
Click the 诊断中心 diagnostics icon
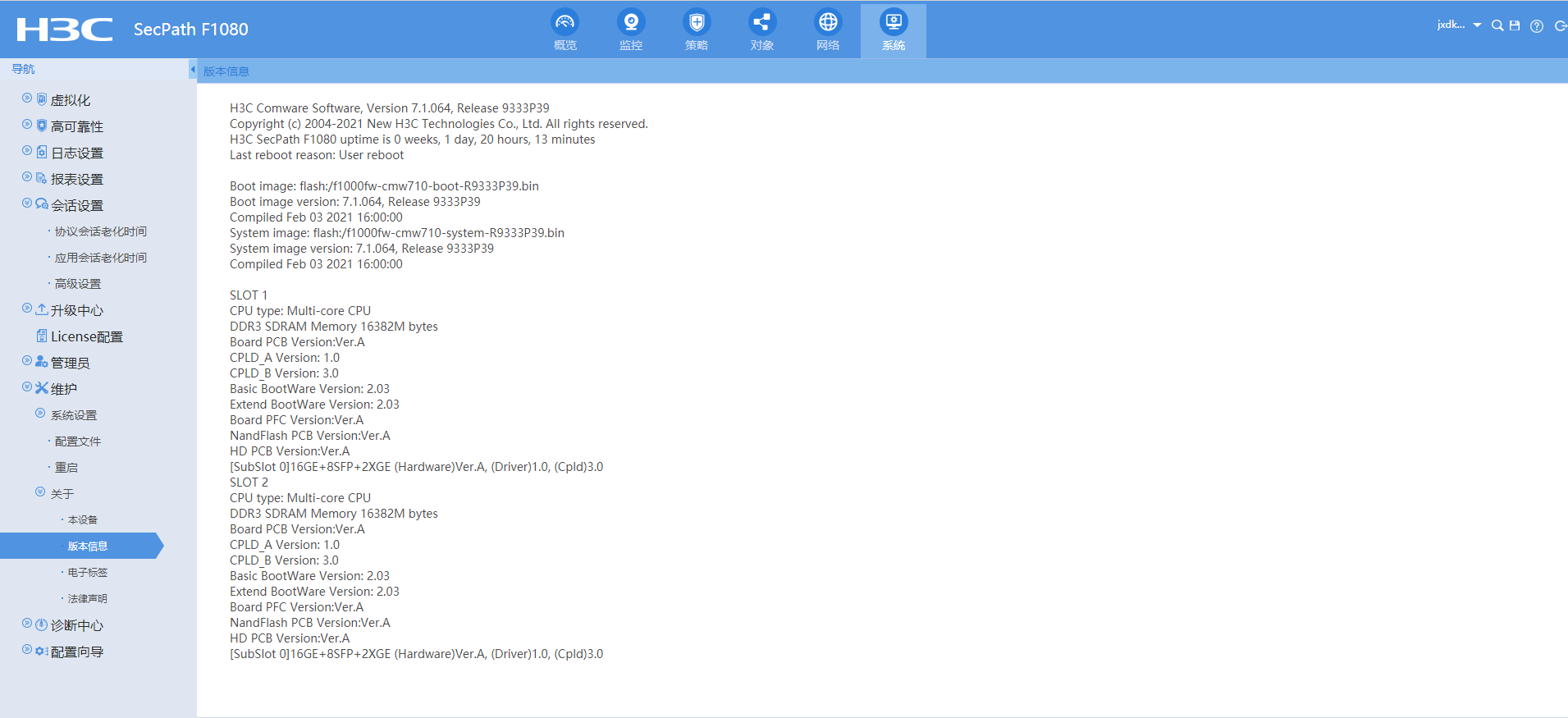pos(42,624)
